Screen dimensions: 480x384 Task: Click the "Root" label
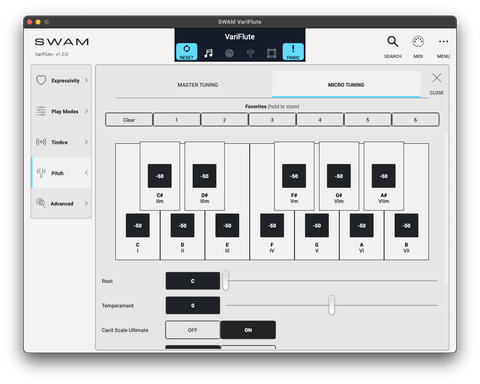click(107, 281)
